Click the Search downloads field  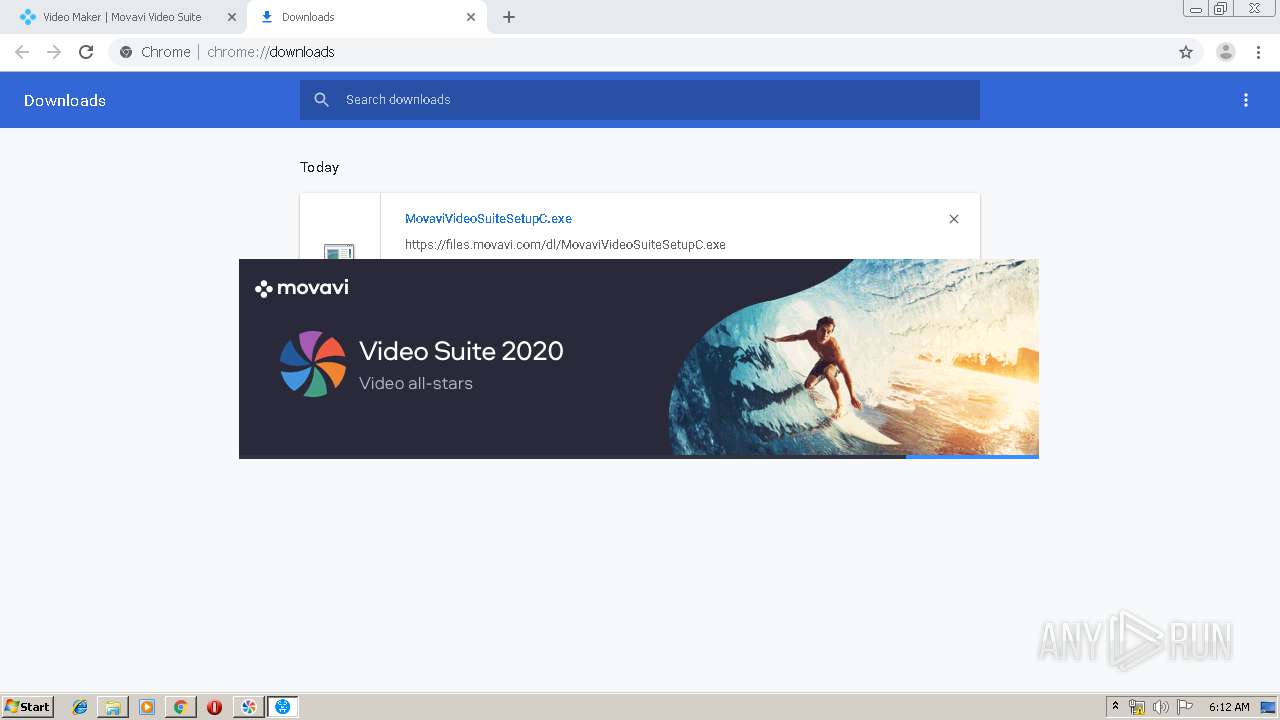(x=640, y=100)
